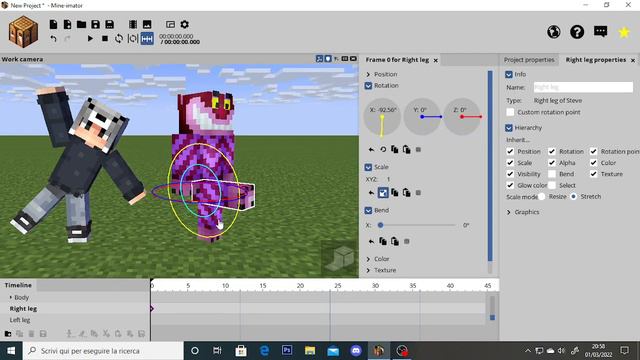The image size is (640, 360).
Task: Create a new project from the toolbar
Action: click(x=53, y=24)
